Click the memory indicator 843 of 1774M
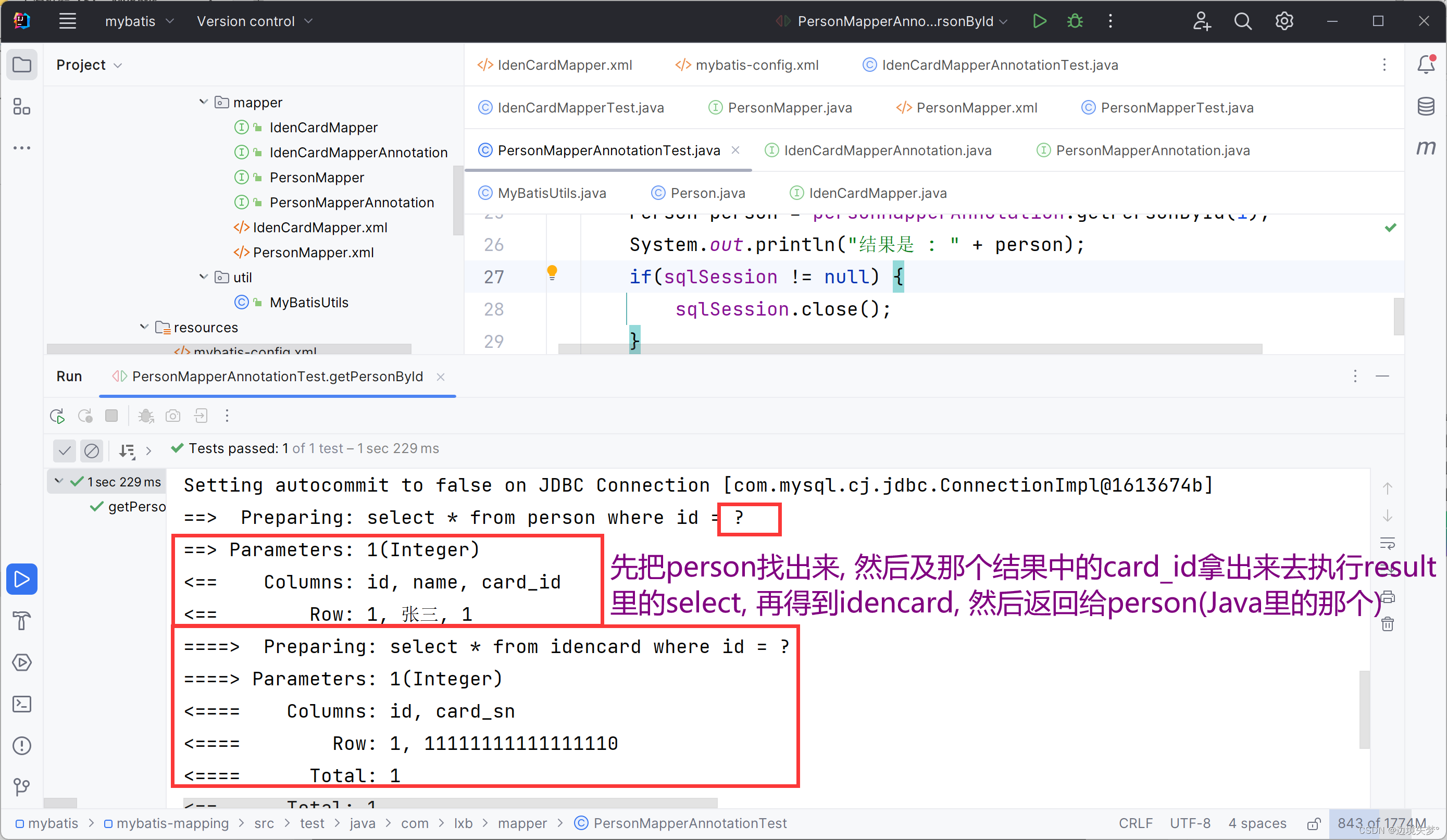The width and height of the screenshot is (1447, 840). point(1381,823)
